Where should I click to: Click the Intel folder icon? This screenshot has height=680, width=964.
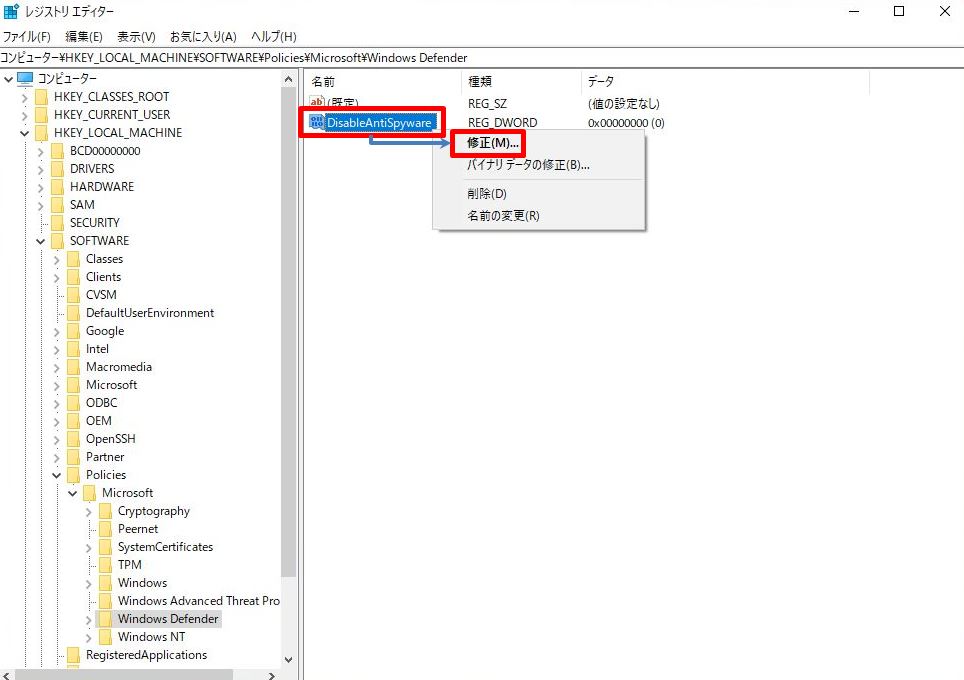point(74,349)
